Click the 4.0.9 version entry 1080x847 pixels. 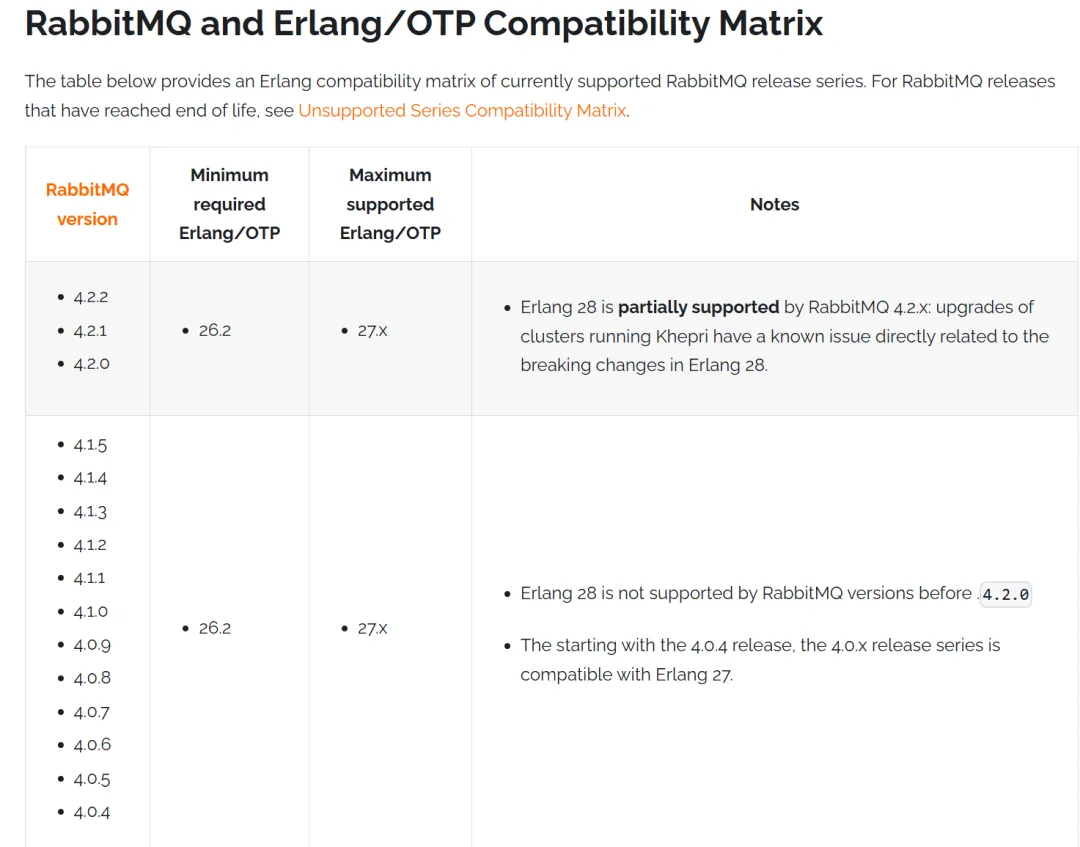coord(92,645)
